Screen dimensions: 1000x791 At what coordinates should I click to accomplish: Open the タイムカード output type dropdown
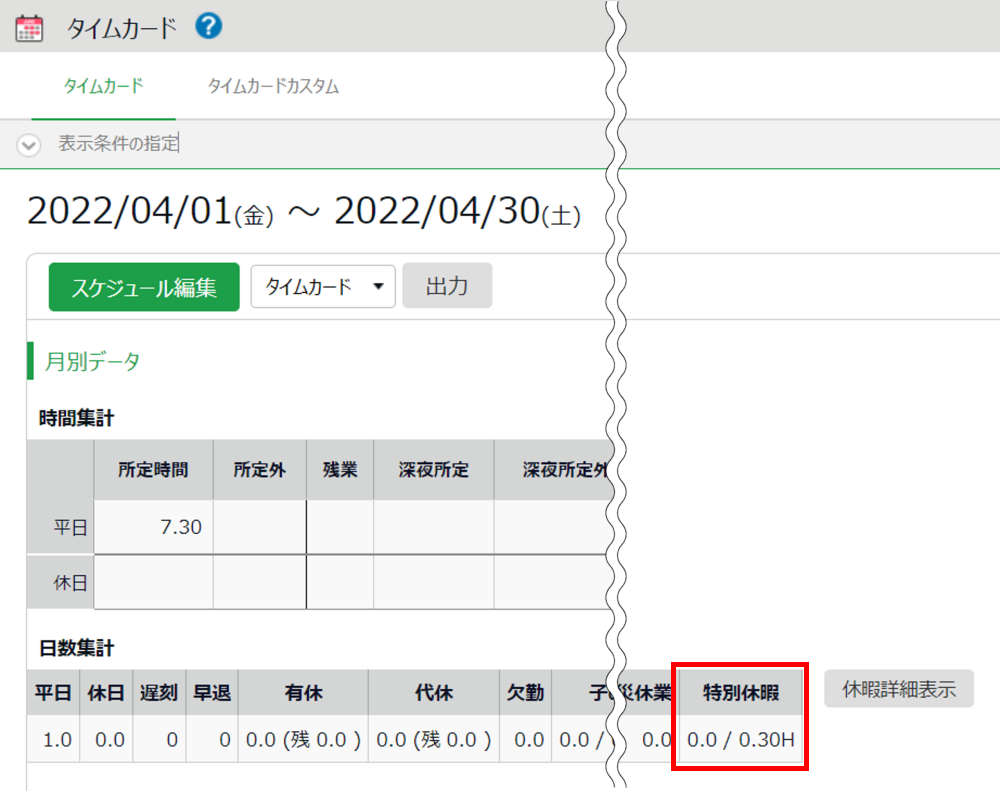click(323, 287)
